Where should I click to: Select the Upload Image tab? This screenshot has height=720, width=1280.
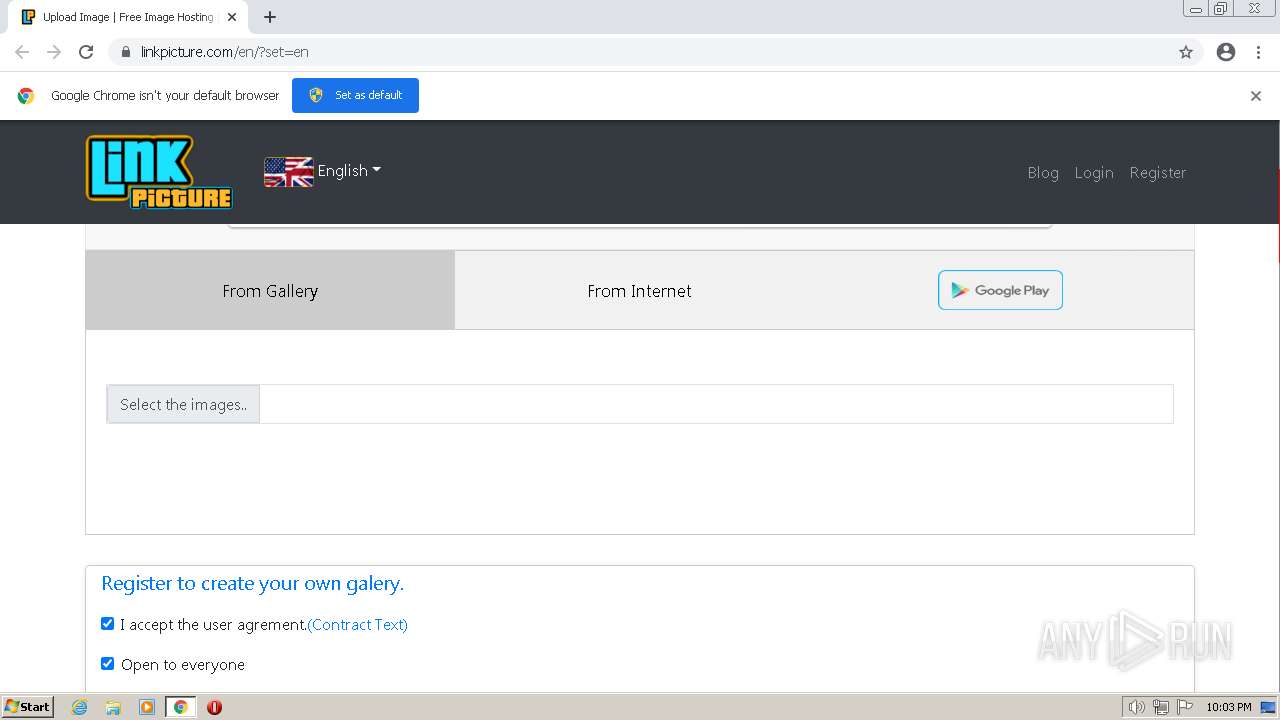click(127, 17)
